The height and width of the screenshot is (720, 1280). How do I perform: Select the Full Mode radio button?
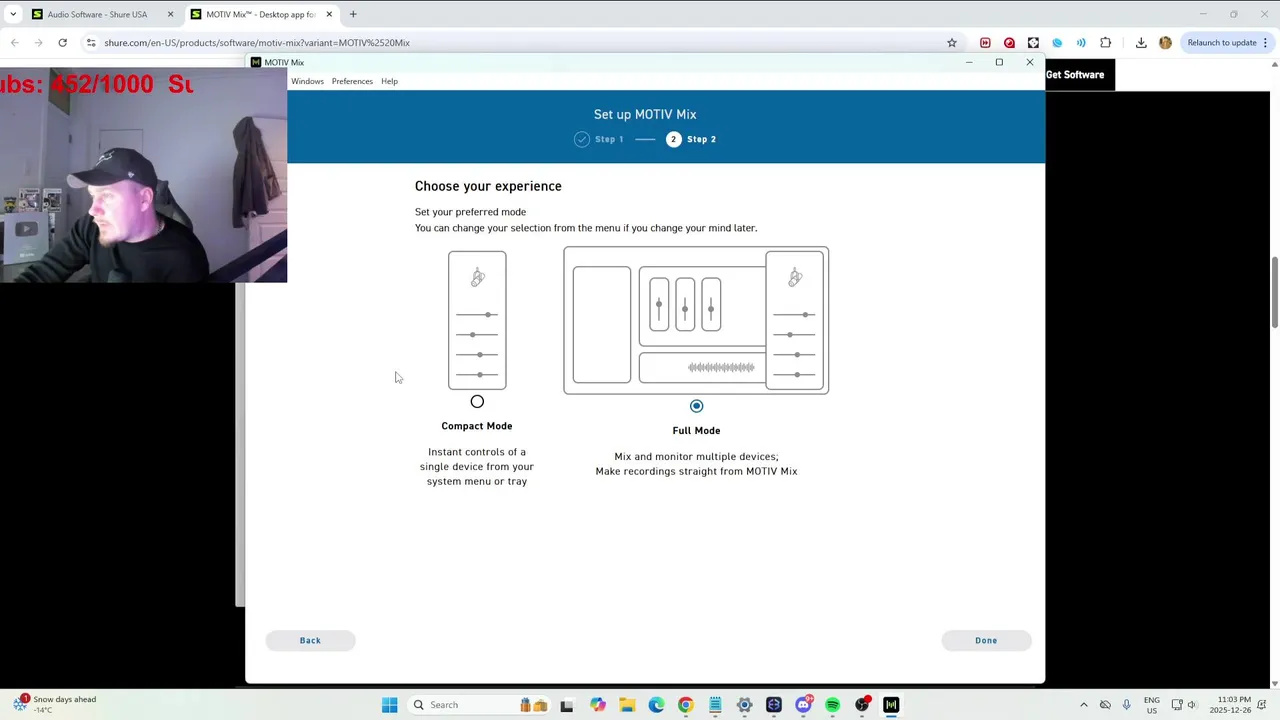[x=696, y=406]
